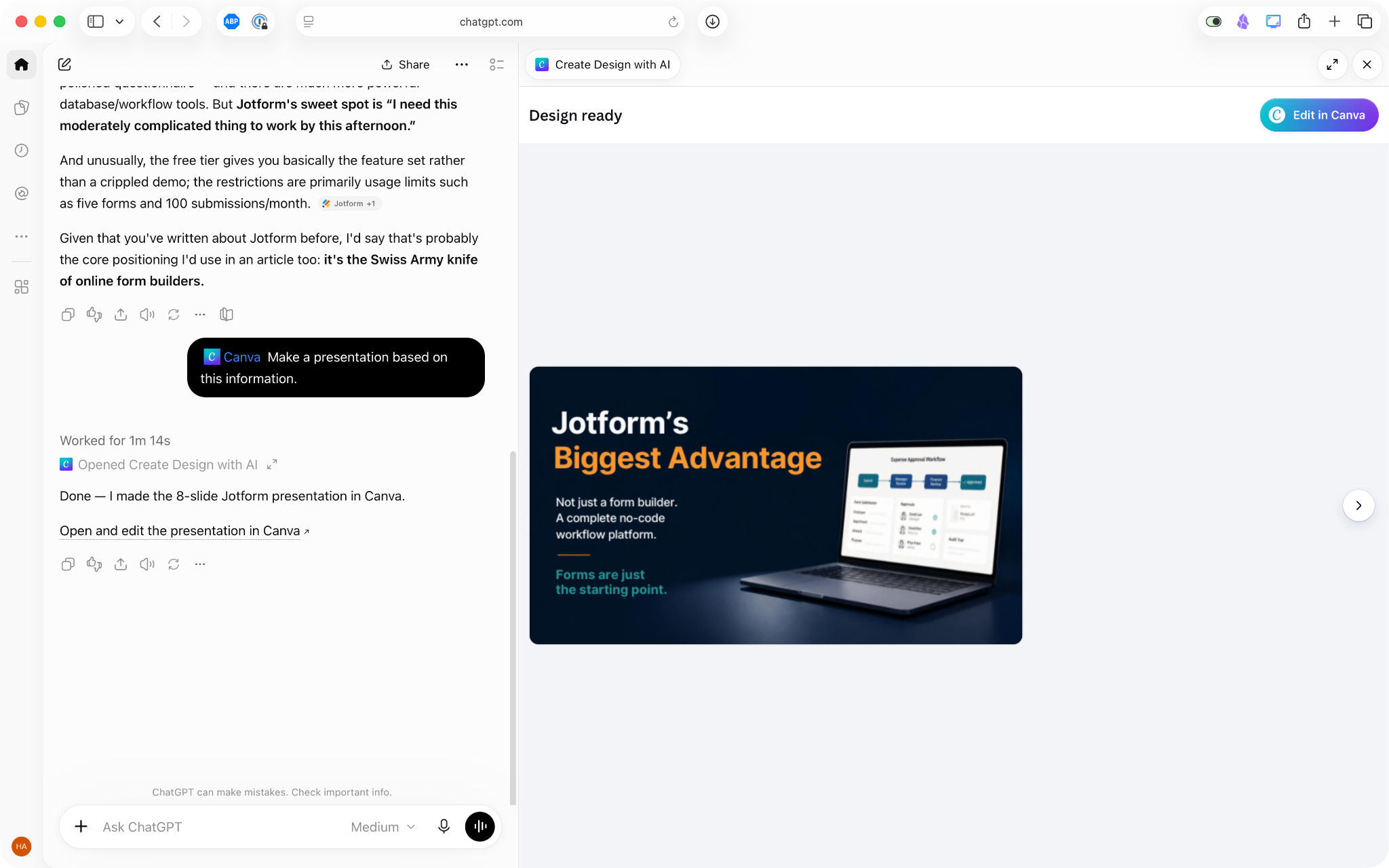Click the @ mentions icon in sidebar
This screenshot has height=868, width=1389.
[x=22, y=193]
